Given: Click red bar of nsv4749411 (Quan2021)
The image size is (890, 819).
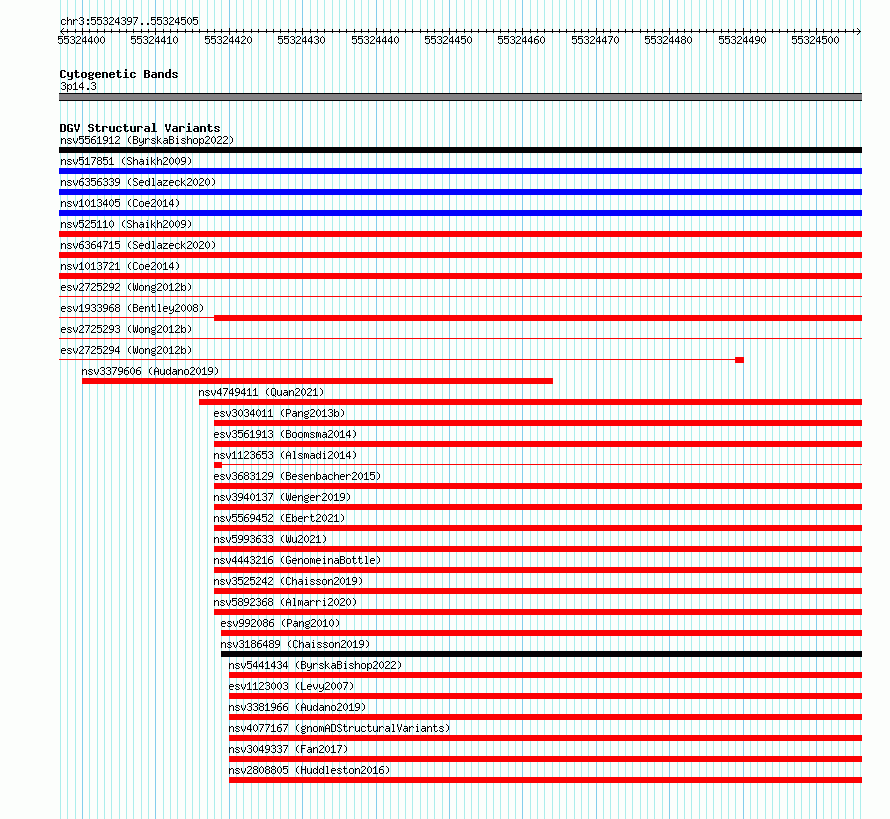Looking at the screenshot, I should click(x=531, y=402).
